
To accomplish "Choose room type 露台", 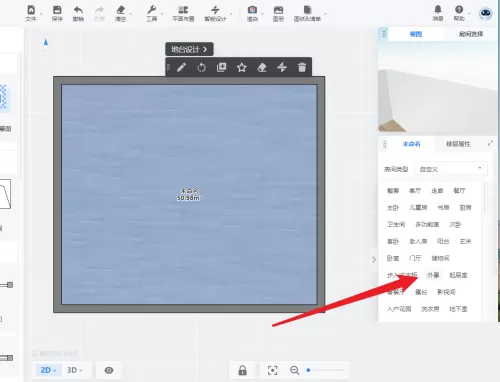I will [x=421, y=292].
